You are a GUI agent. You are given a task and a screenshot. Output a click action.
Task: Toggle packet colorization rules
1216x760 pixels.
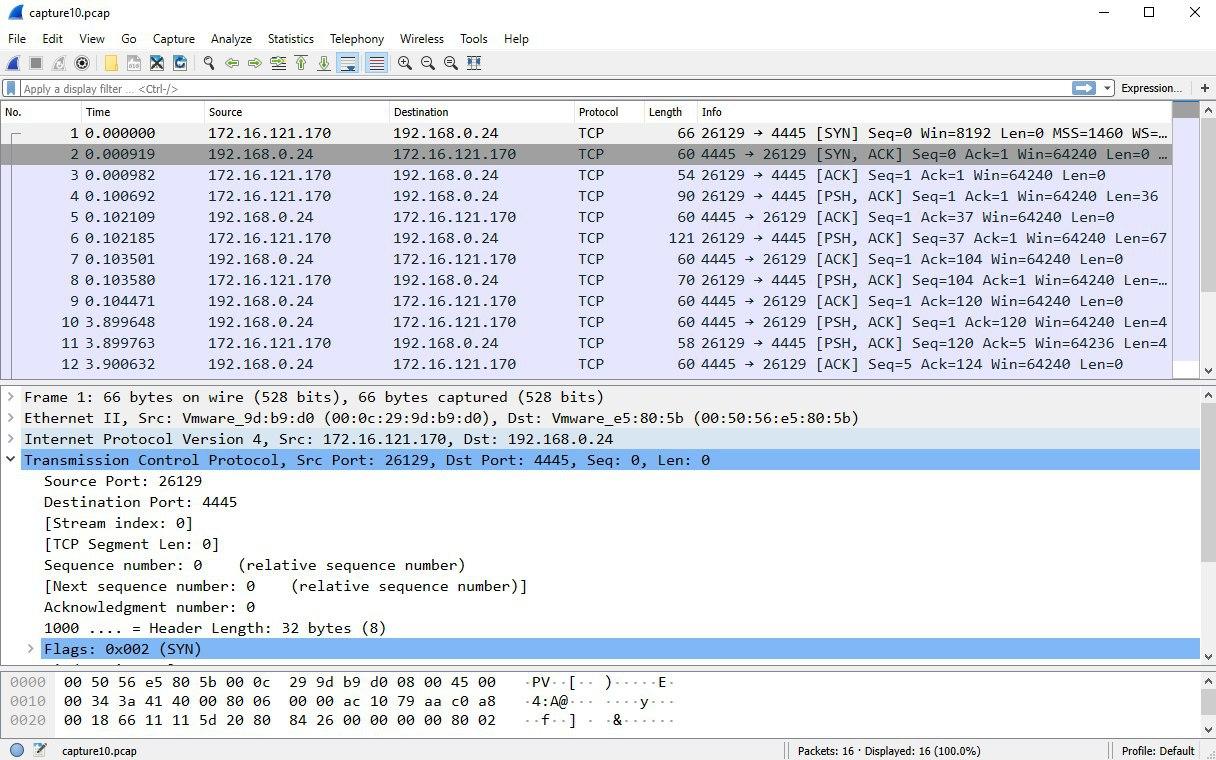[x=376, y=63]
